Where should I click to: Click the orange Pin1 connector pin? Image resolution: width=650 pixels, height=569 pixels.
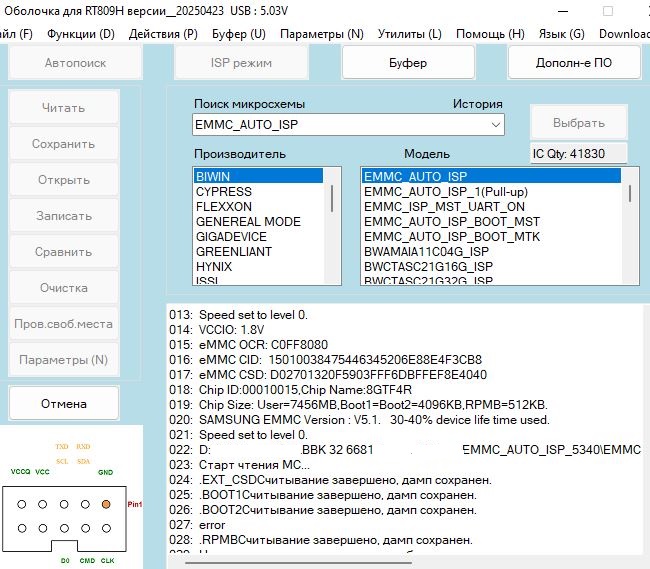pos(106,504)
